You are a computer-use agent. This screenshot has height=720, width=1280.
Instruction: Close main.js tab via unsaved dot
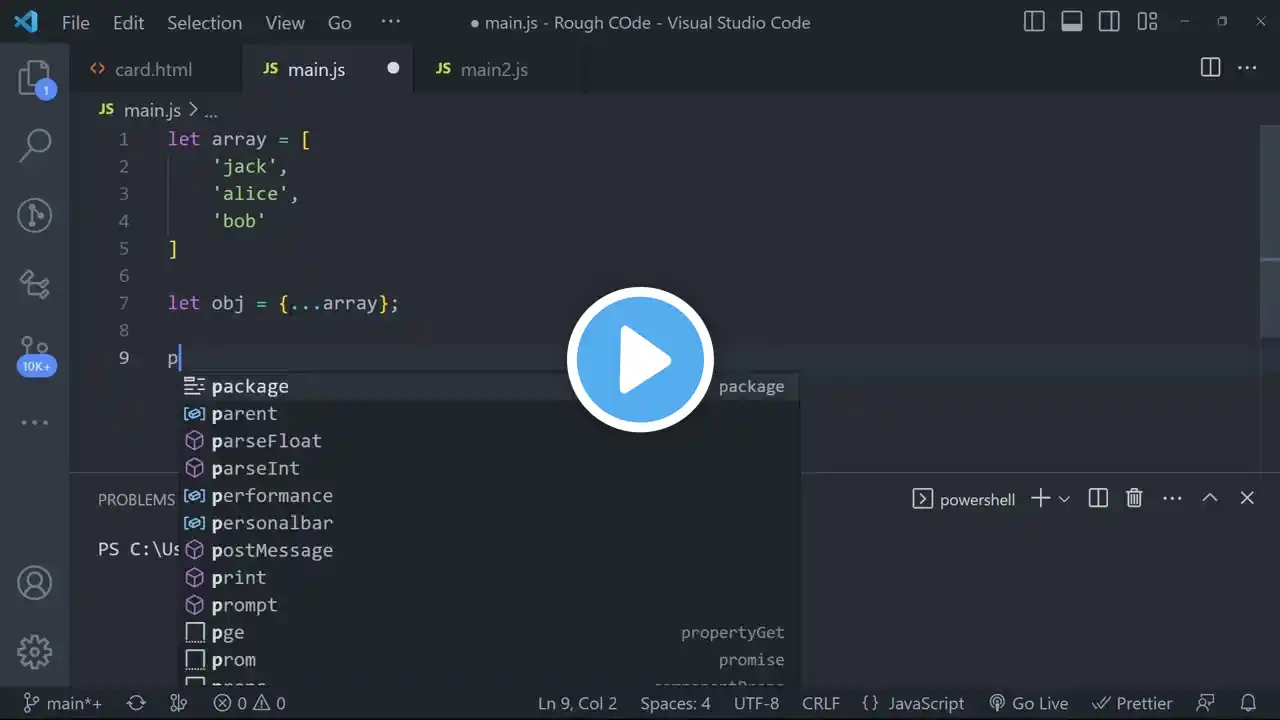pyautogui.click(x=393, y=68)
